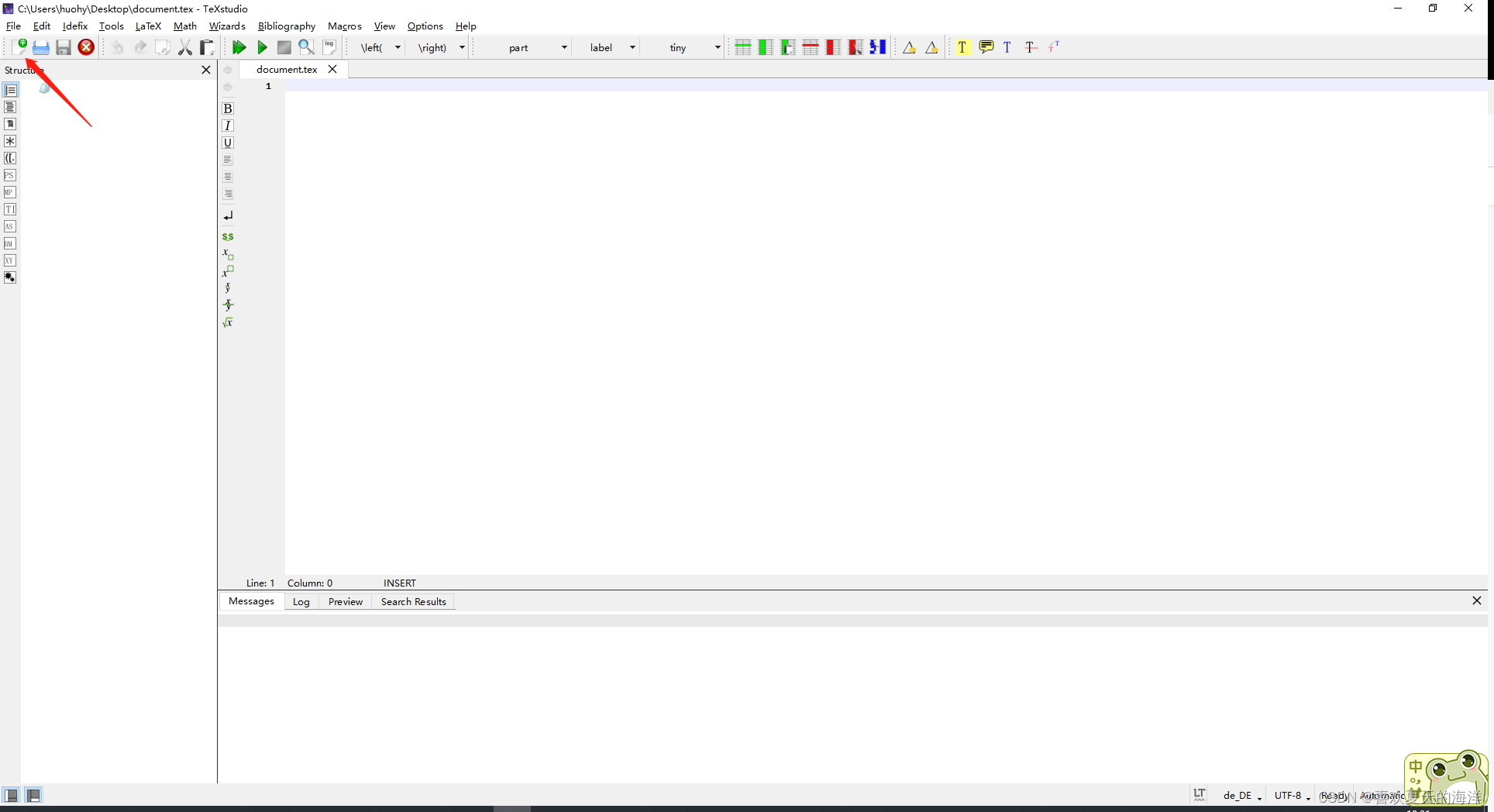The width and height of the screenshot is (1494, 812).
Task: Insert a comment speech bubble
Action: coord(986,47)
